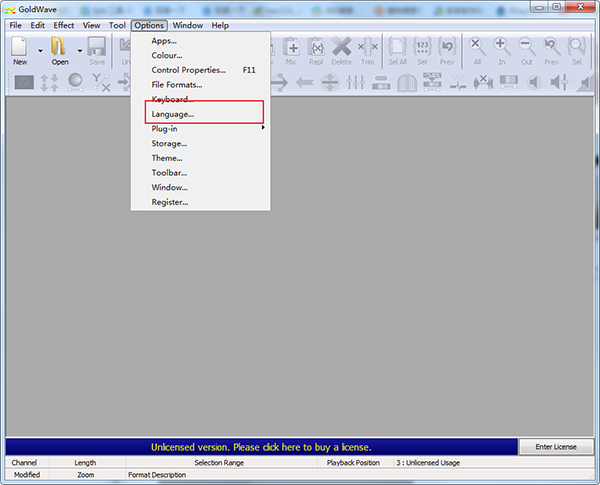Click the arched doors effect icon
This screenshot has width=600, height=485.
click(407, 83)
